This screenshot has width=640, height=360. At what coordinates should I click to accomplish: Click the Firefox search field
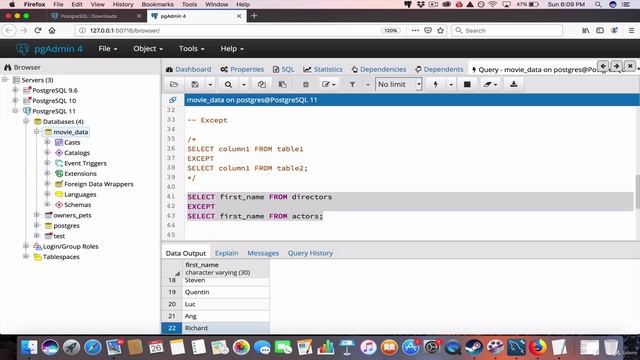507,30
